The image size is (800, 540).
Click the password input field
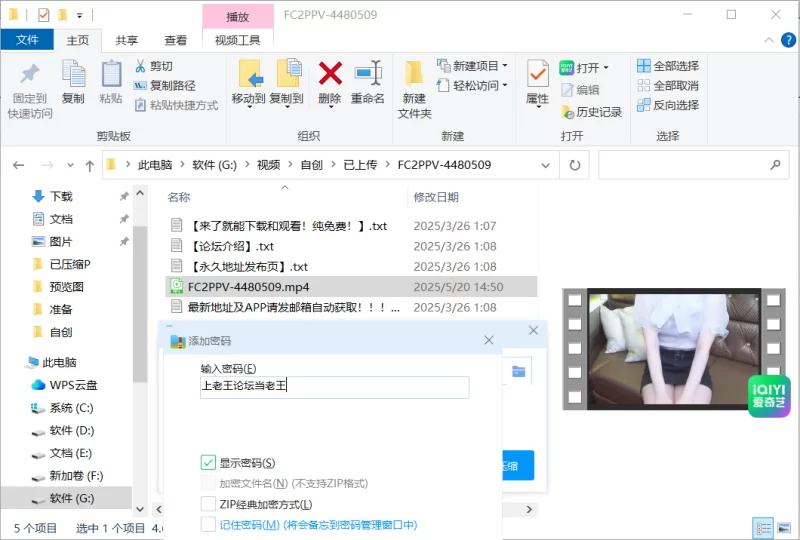pos(335,387)
